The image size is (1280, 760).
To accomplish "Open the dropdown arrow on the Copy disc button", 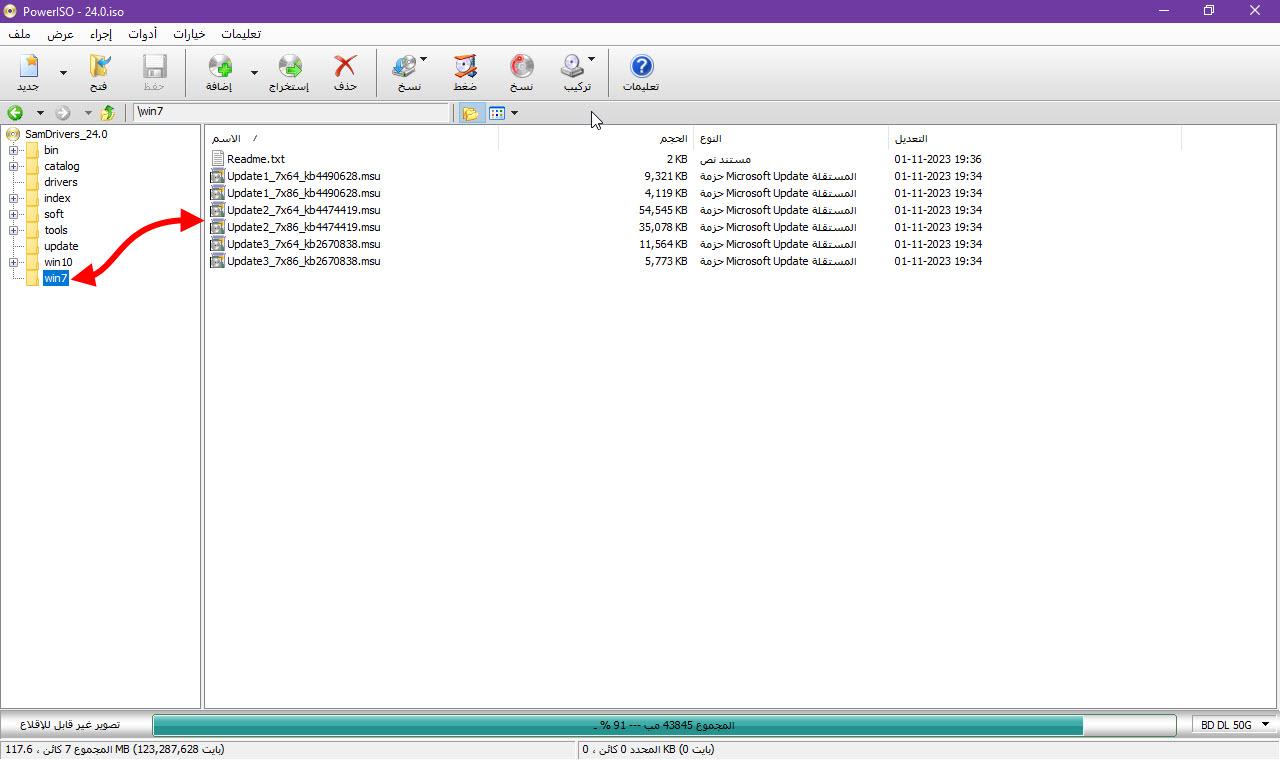I will [x=423, y=60].
